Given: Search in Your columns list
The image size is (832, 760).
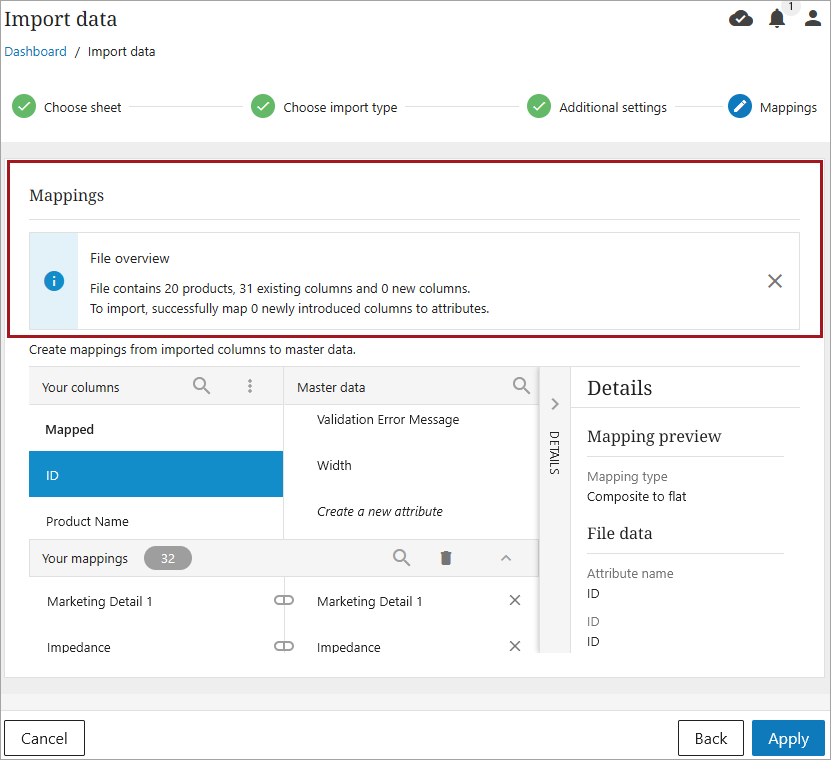Looking at the screenshot, I should click(202, 386).
